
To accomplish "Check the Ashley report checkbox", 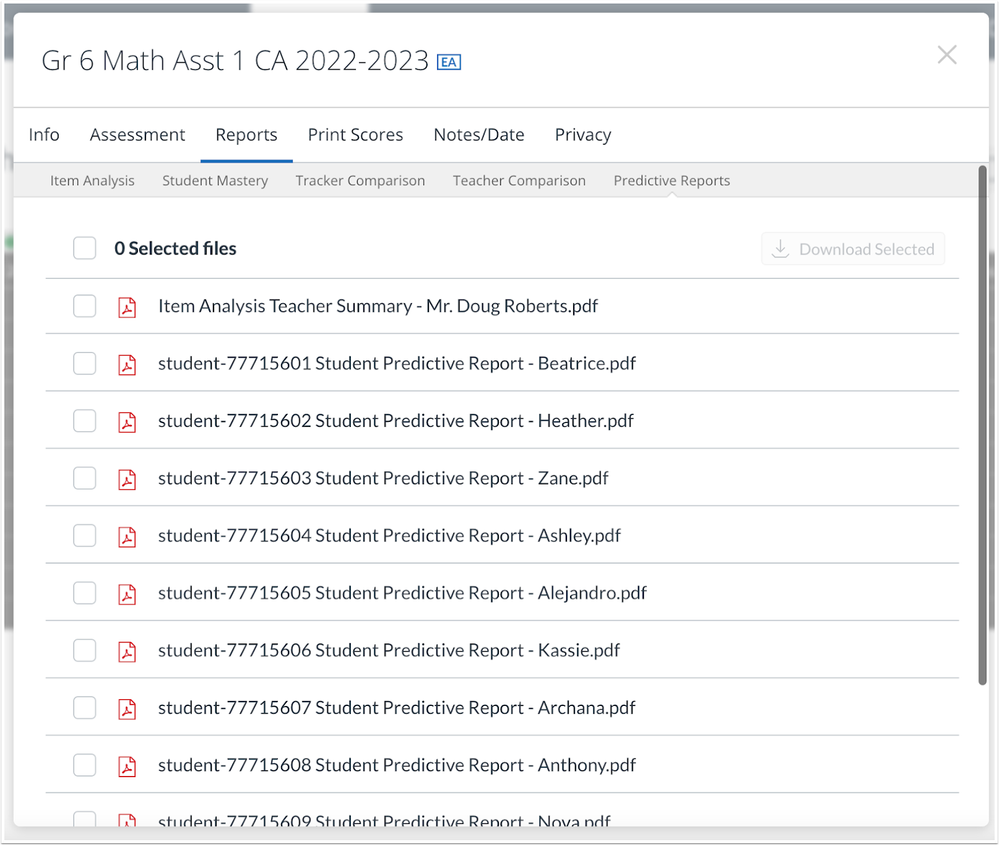I will (85, 535).
